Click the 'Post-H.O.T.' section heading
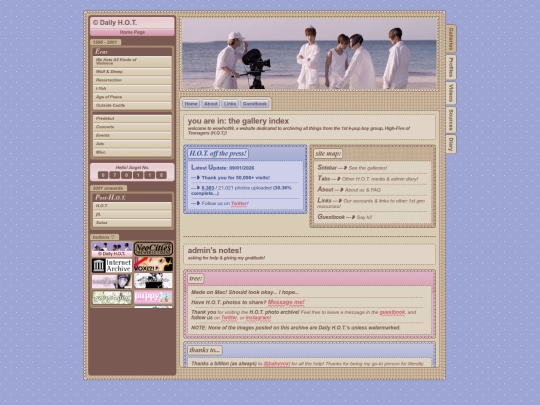Screen dimensions: 540x405 [x=110, y=197]
